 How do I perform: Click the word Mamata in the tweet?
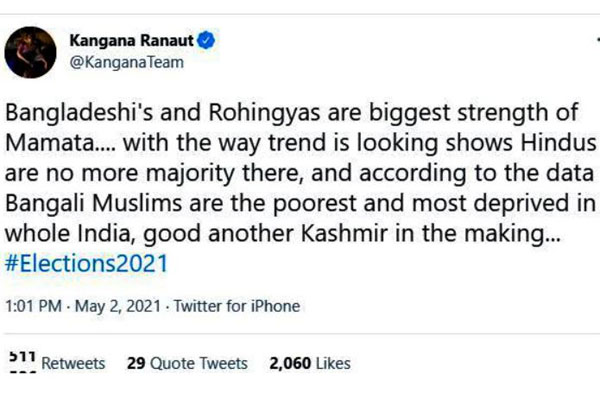click(50, 143)
